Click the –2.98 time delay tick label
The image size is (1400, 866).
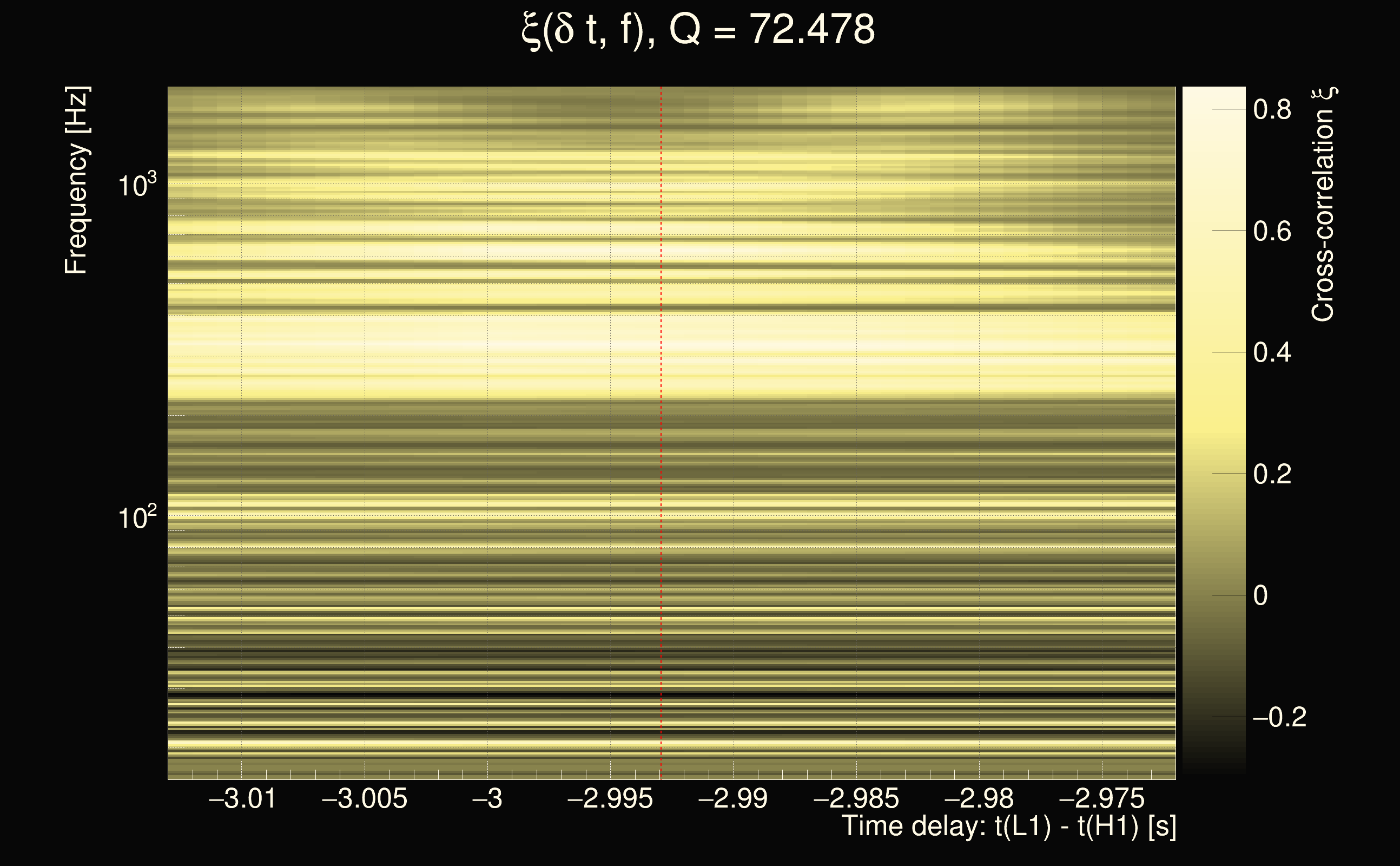(979, 798)
